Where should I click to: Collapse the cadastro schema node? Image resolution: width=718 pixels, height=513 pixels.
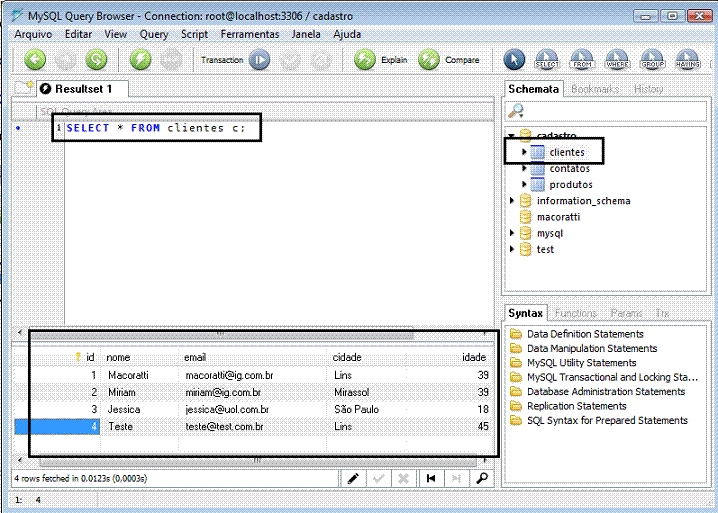(511, 136)
